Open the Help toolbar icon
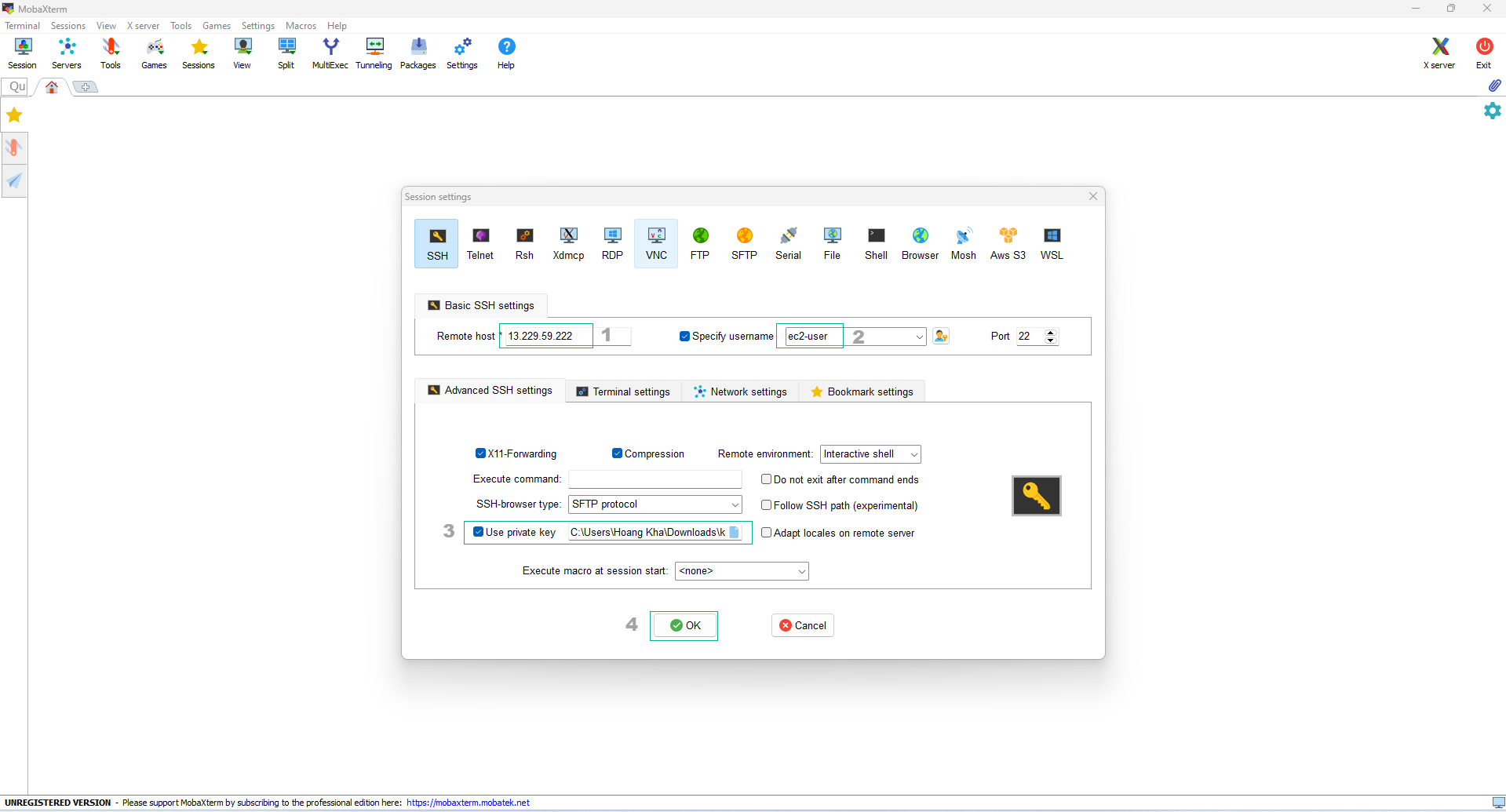 (x=506, y=53)
